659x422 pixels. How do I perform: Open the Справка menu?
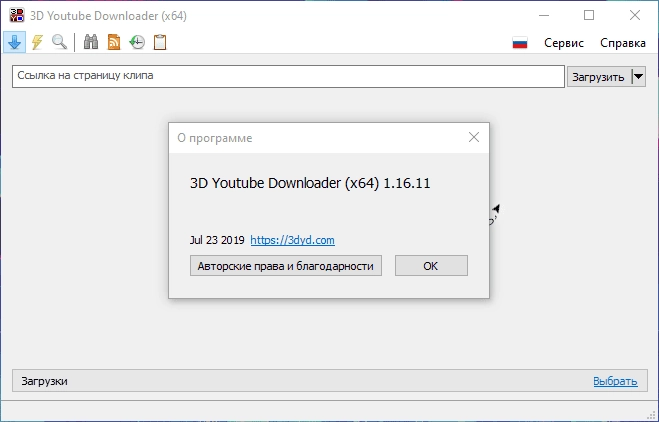pyautogui.click(x=622, y=43)
